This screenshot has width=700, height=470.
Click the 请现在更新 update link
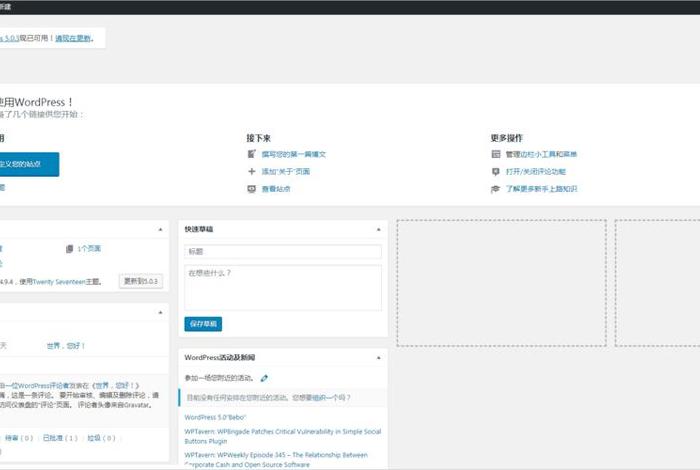(x=73, y=38)
